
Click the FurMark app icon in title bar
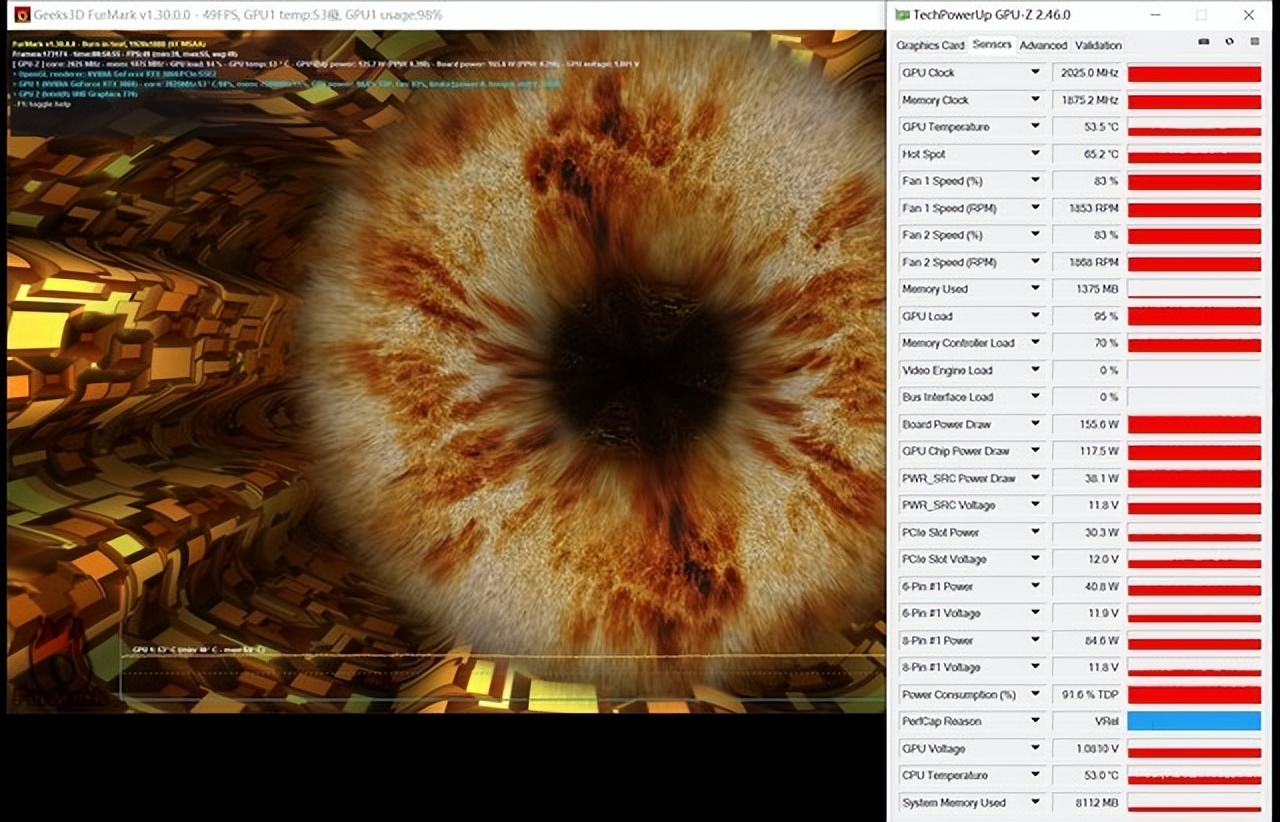click(x=21, y=15)
